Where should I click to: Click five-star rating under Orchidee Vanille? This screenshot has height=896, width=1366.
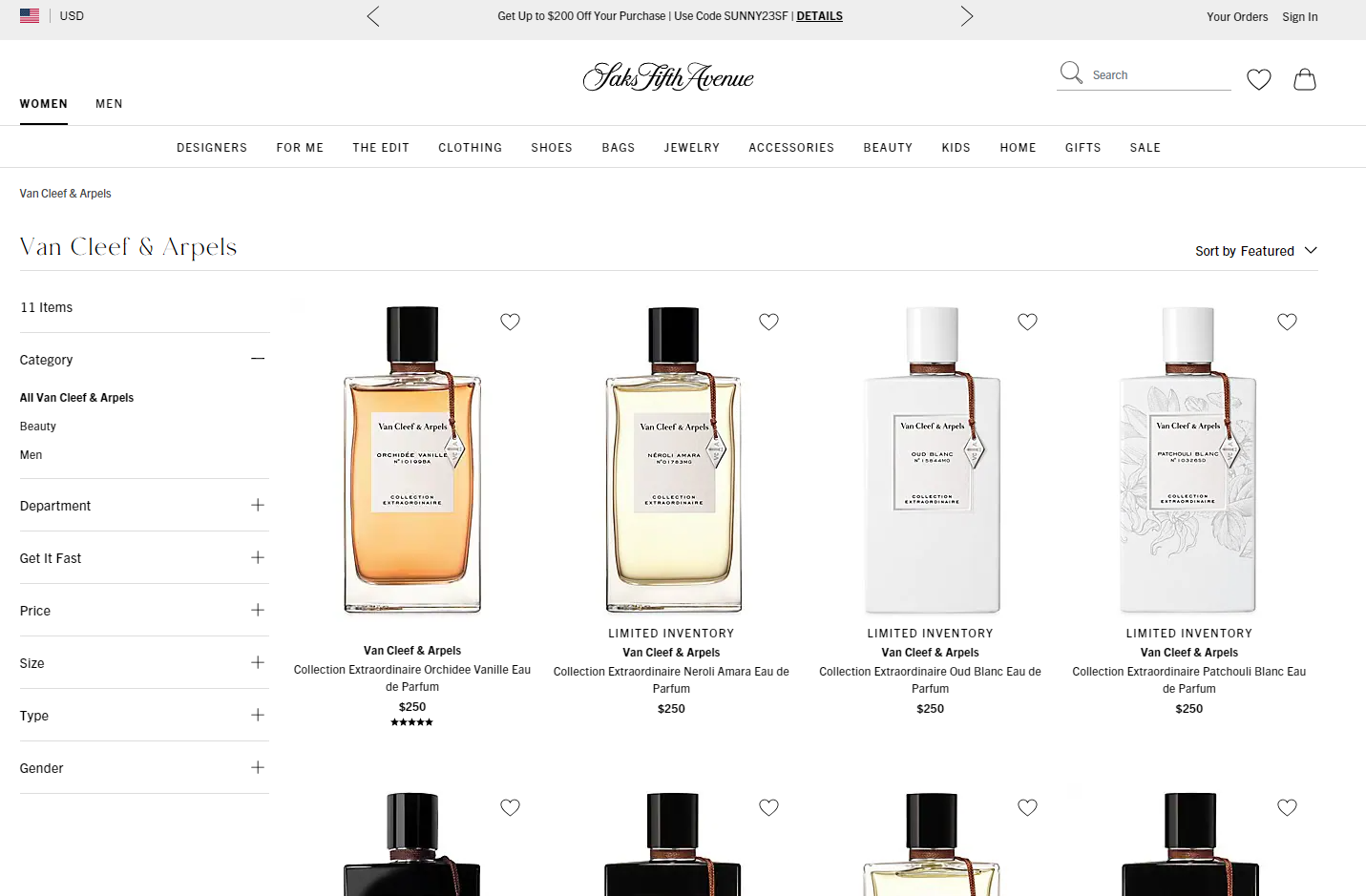point(412,722)
